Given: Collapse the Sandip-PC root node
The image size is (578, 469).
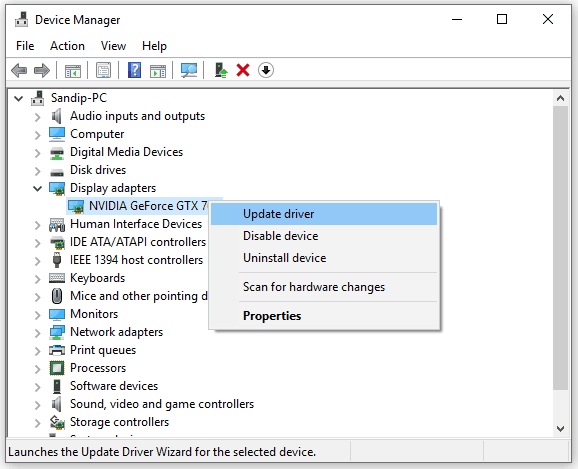Looking at the screenshot, I should (18, 98).
